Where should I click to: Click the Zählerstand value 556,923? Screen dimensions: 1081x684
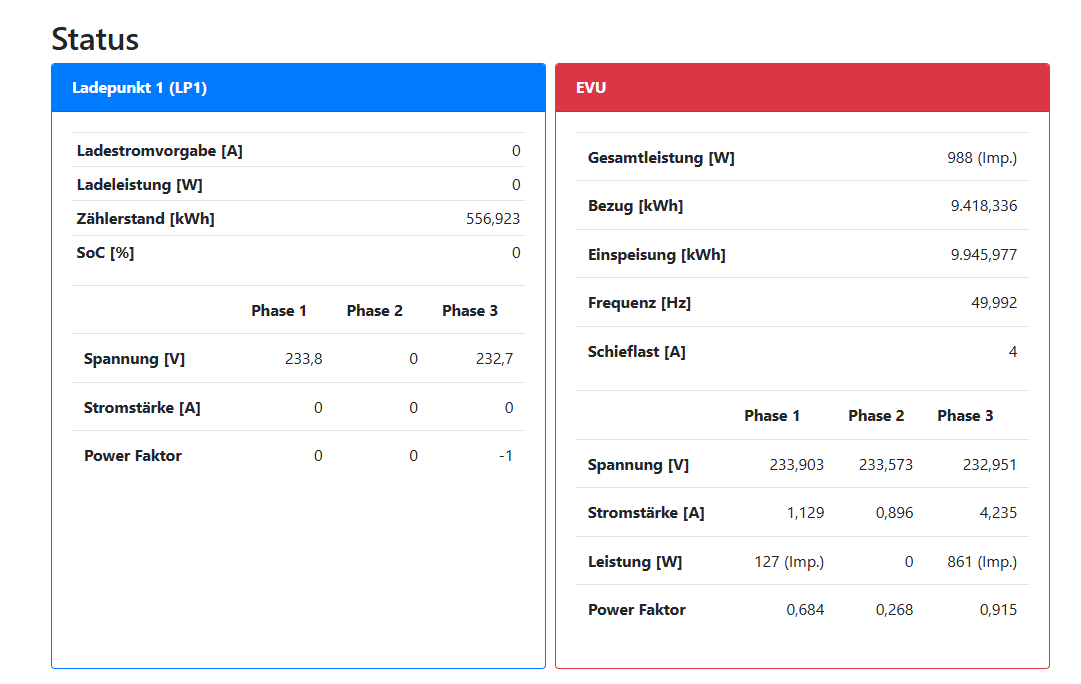(493, 219)
